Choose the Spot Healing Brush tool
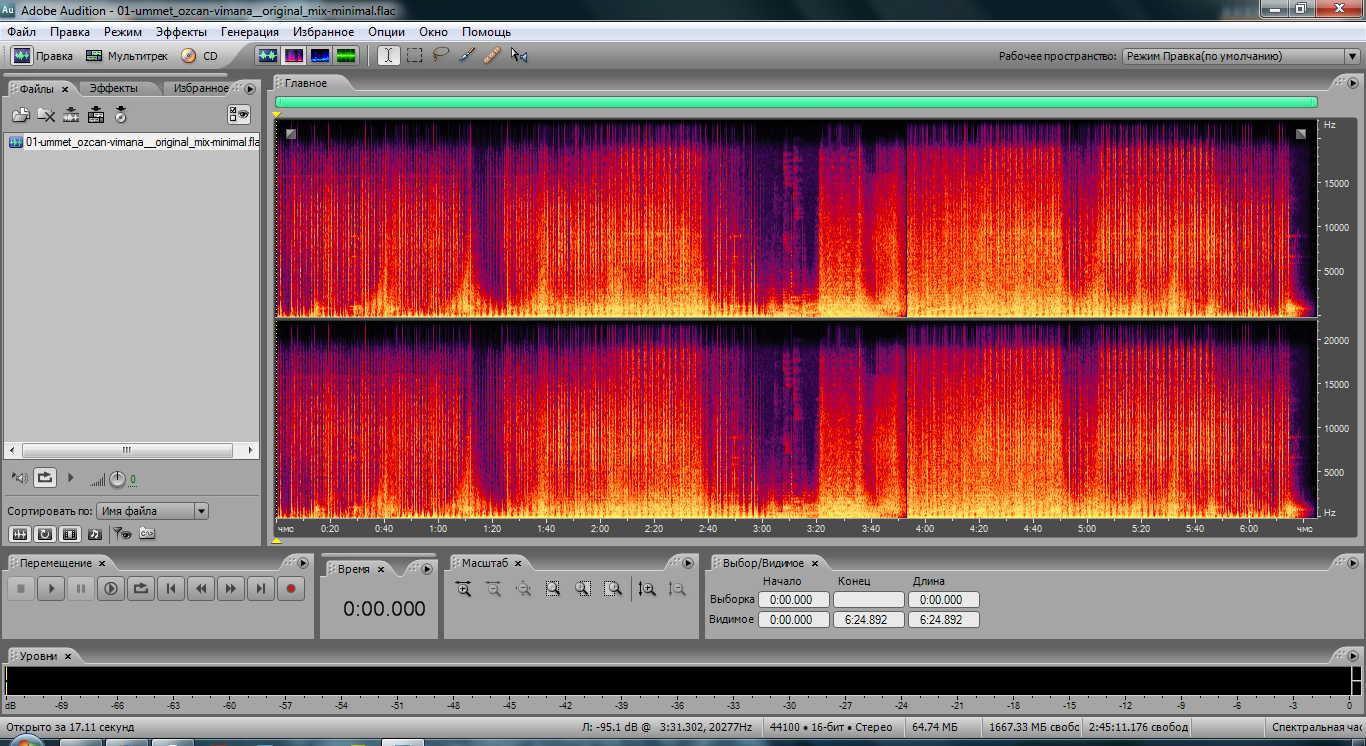The image size is (1366, 746). pos(492,56)
